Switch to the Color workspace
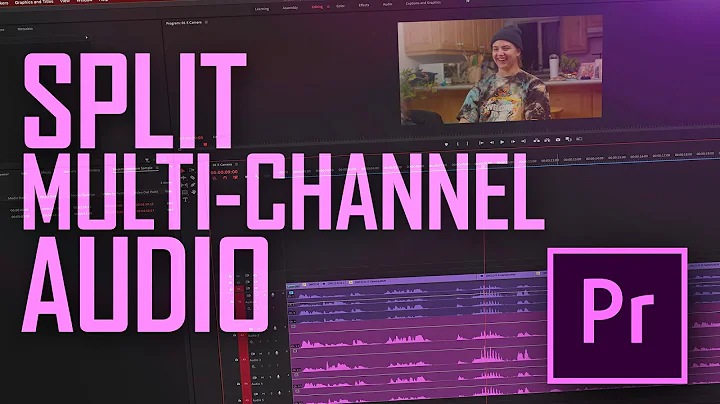The image size is (720, 404). 340,6
